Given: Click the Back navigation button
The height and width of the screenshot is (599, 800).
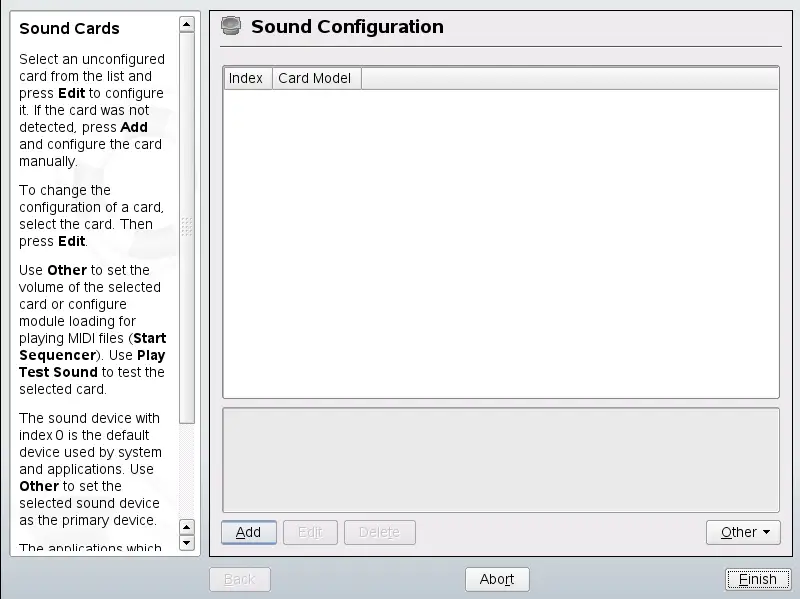Looking at the screenshot, I should 239,579.
